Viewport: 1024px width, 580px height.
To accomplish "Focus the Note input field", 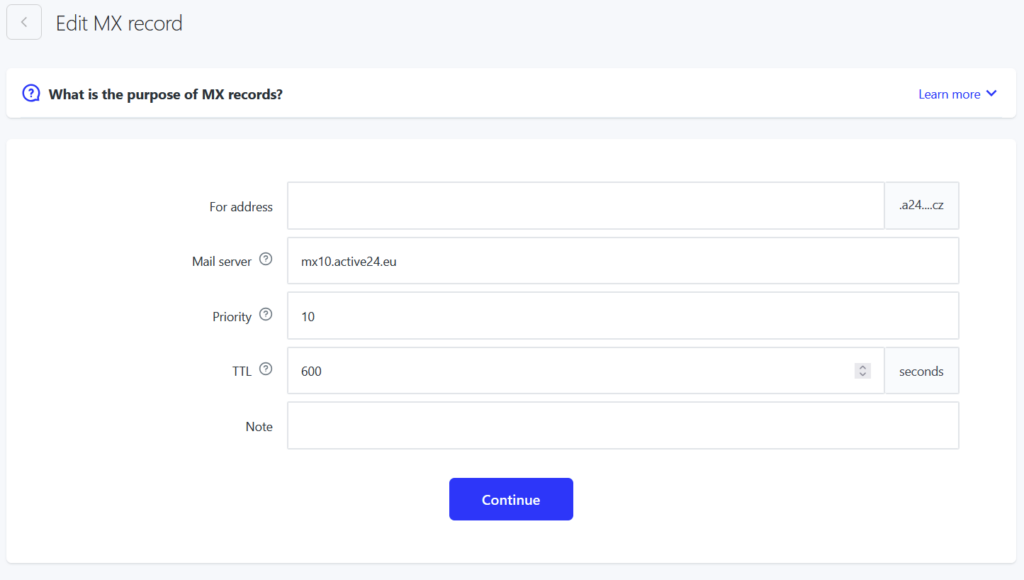I will [x=623, y=426].
